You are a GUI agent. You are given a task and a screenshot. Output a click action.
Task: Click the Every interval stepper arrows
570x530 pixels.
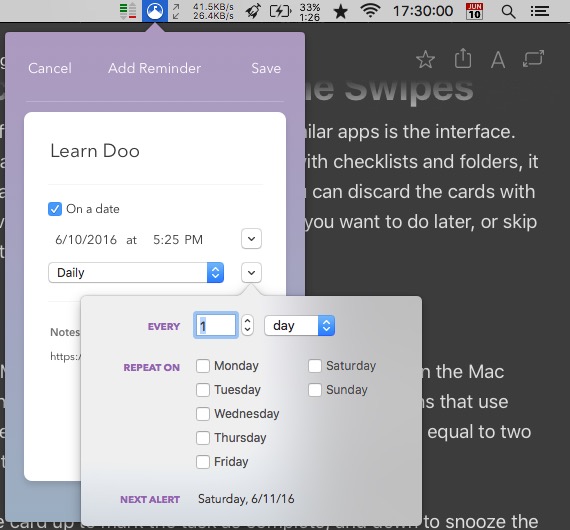pos(248,325)
